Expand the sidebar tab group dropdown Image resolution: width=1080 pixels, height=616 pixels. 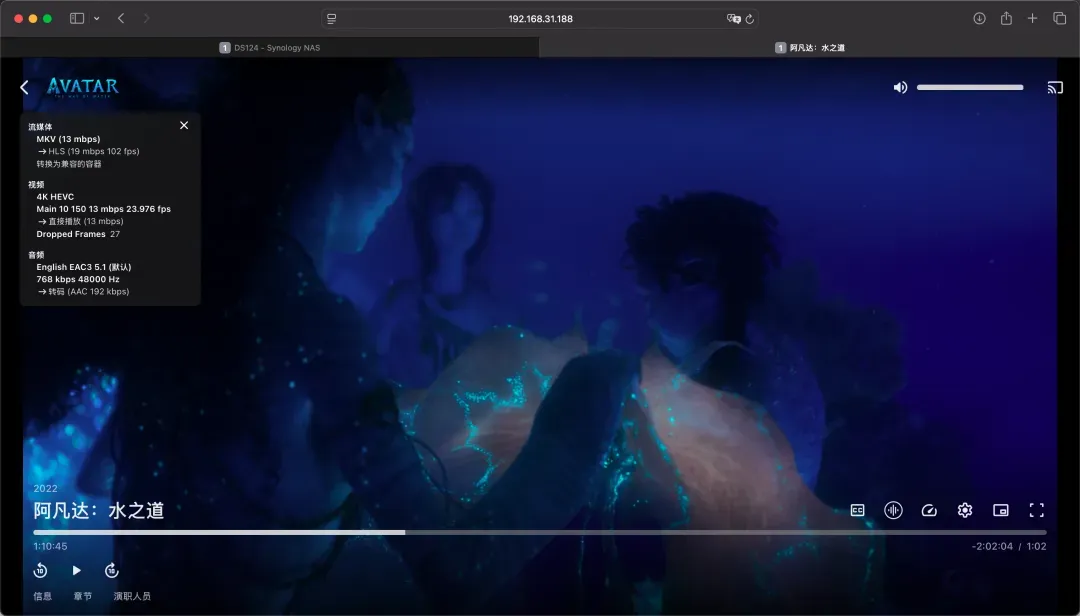click(x=96, y=19)
